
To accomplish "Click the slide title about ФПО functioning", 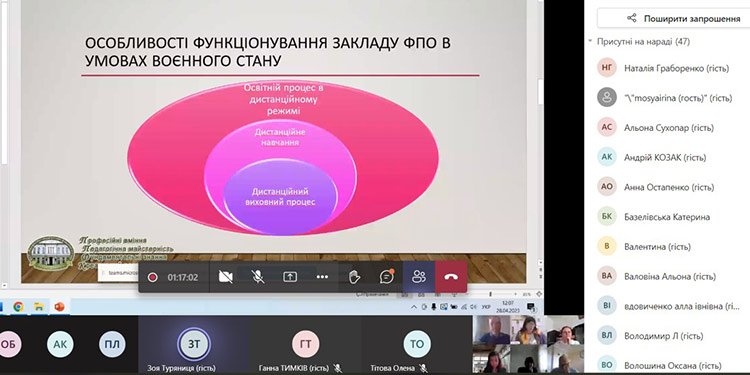I will click(268, 52).
